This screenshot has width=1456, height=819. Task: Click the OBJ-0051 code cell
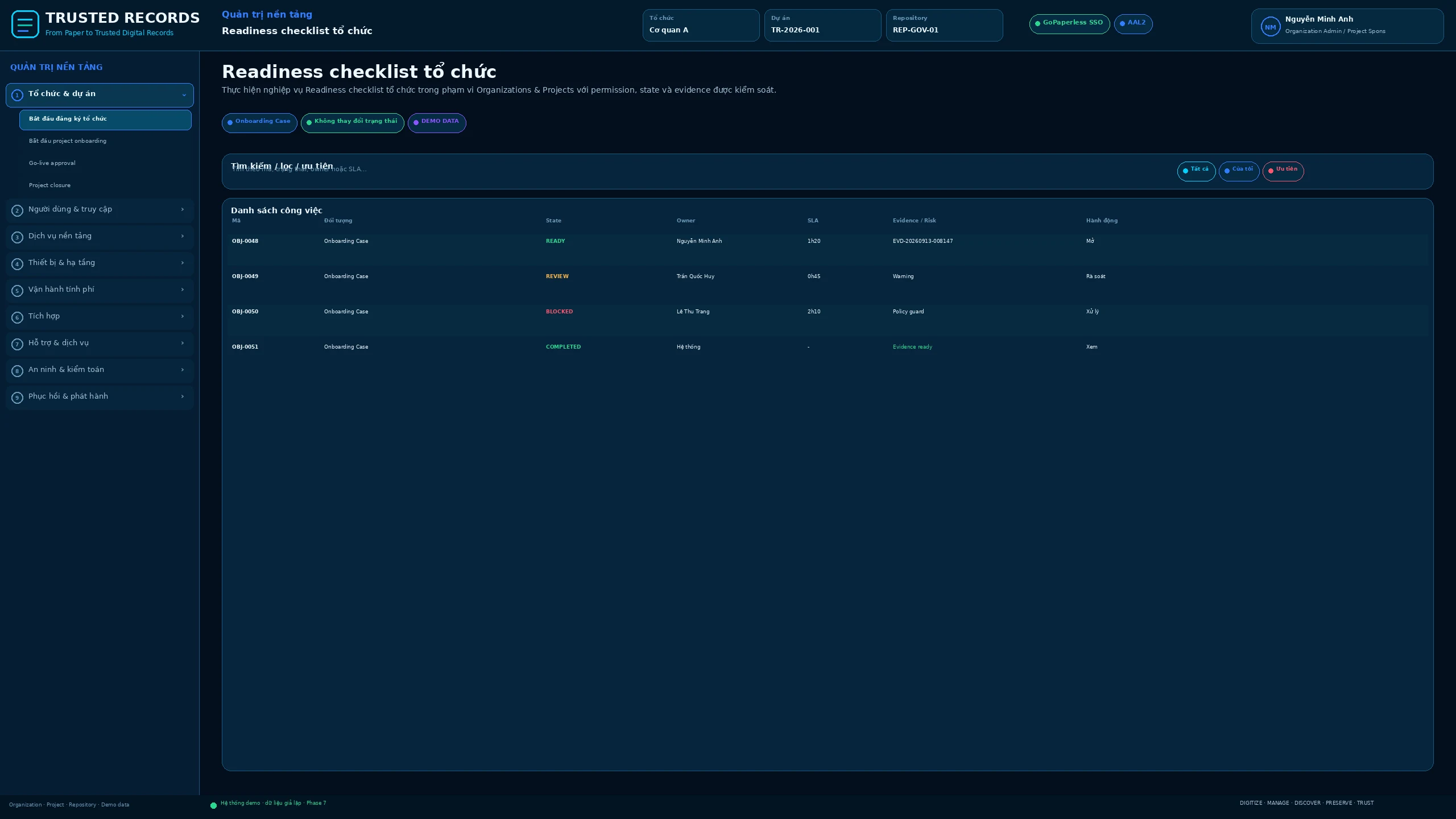click(245, 347)
